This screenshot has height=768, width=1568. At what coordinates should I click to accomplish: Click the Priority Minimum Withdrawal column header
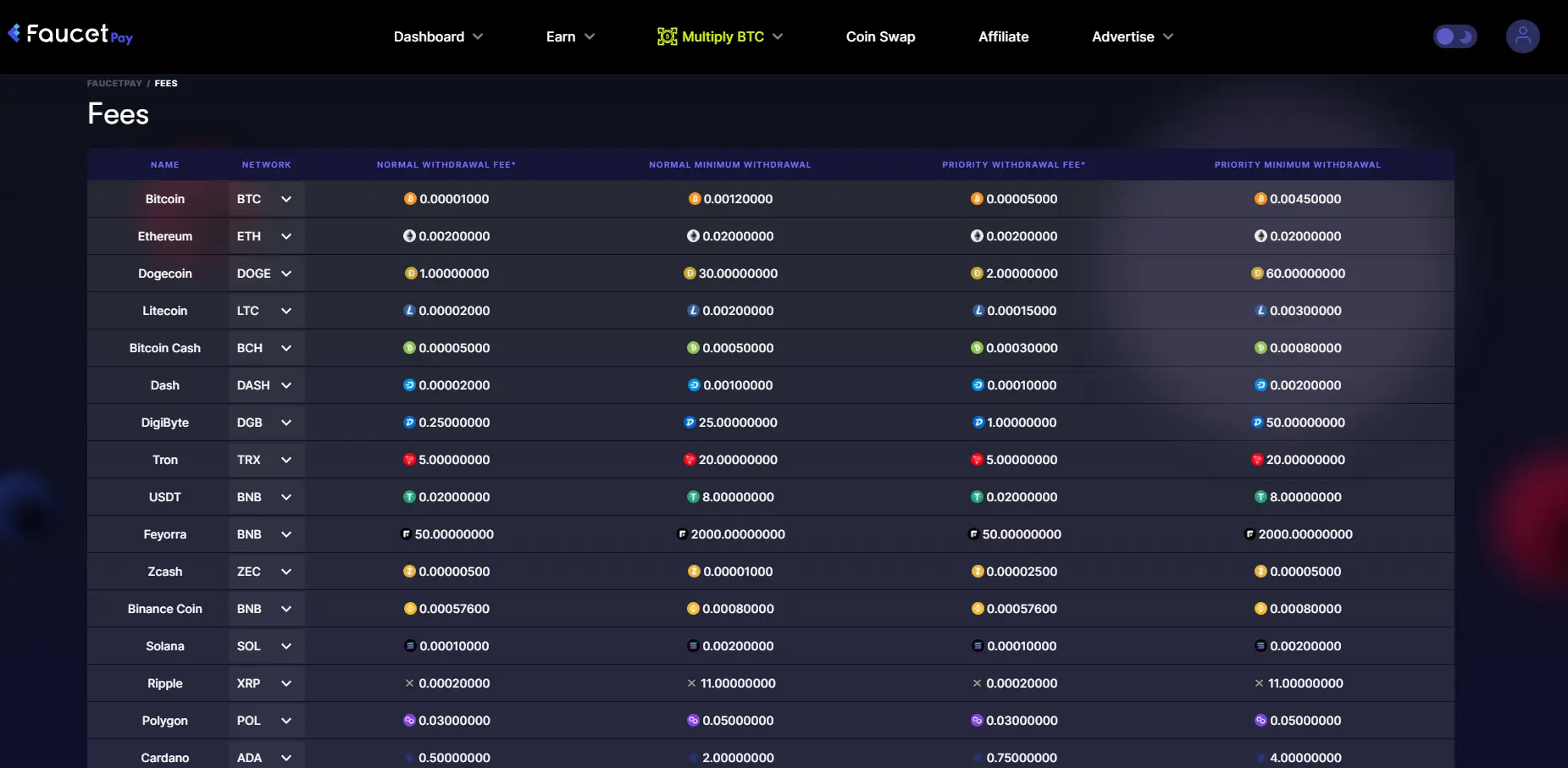(1298, 164)
